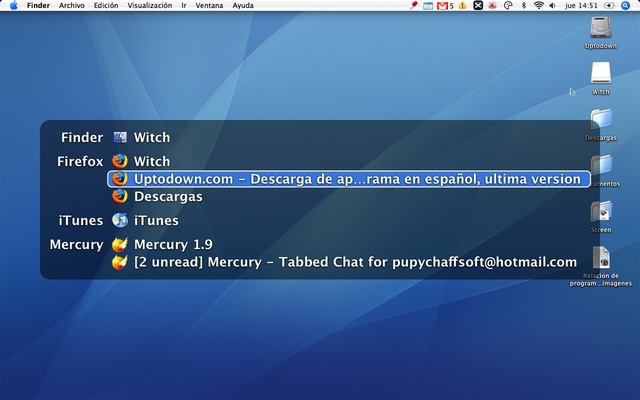Click the red bug-shaped menu bar icon
The width and height of the screenshot is (640, 400).
pyautogui.click(x=493, y=5)
